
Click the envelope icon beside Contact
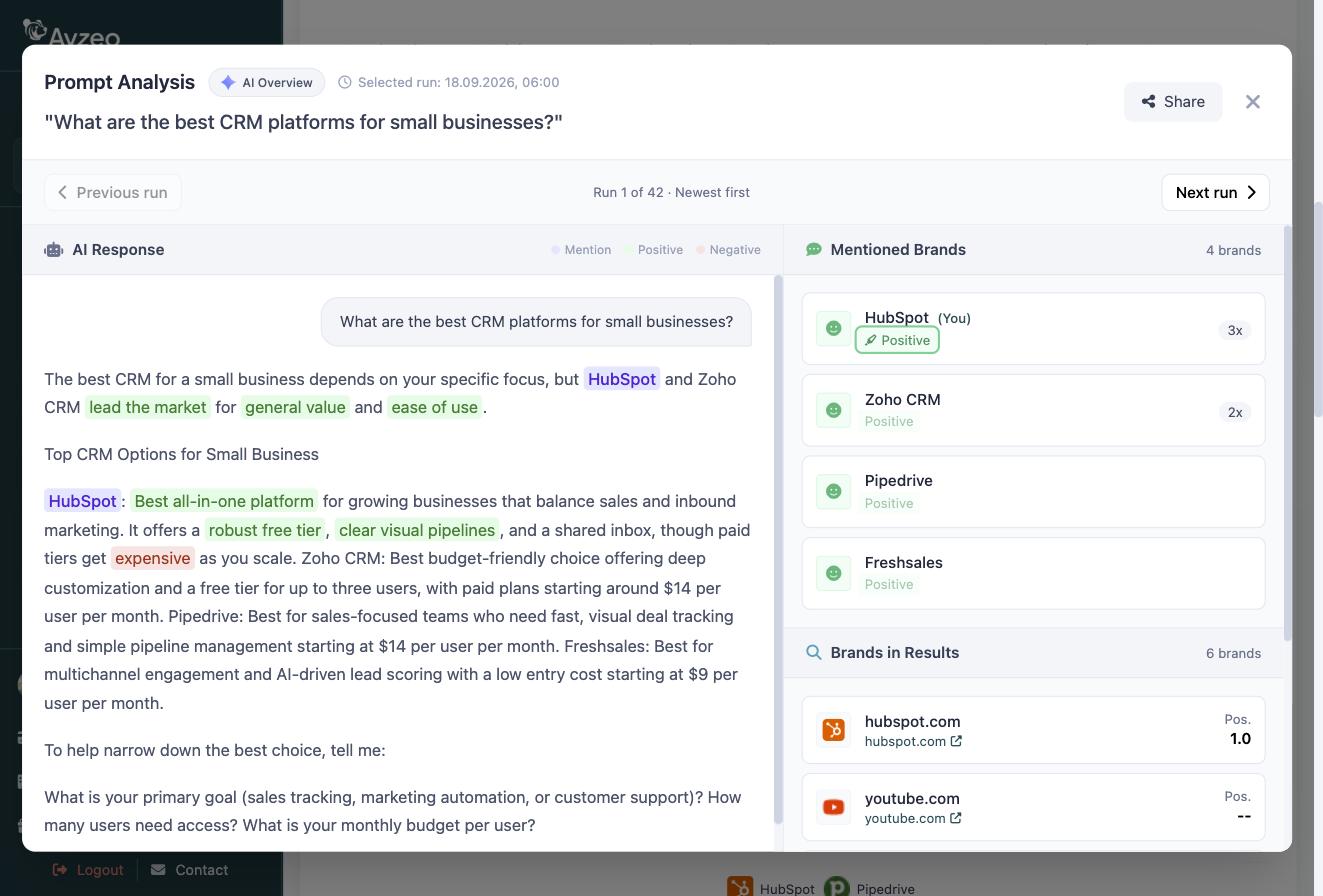[158, 870]
